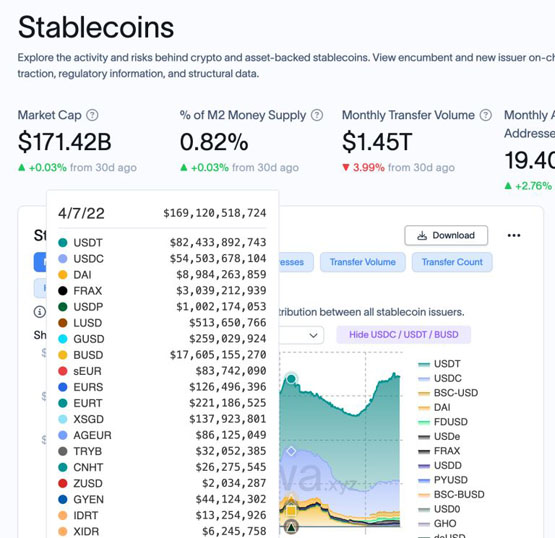
Task: Open the three-dots more options menu
Action: click(514, 235)
